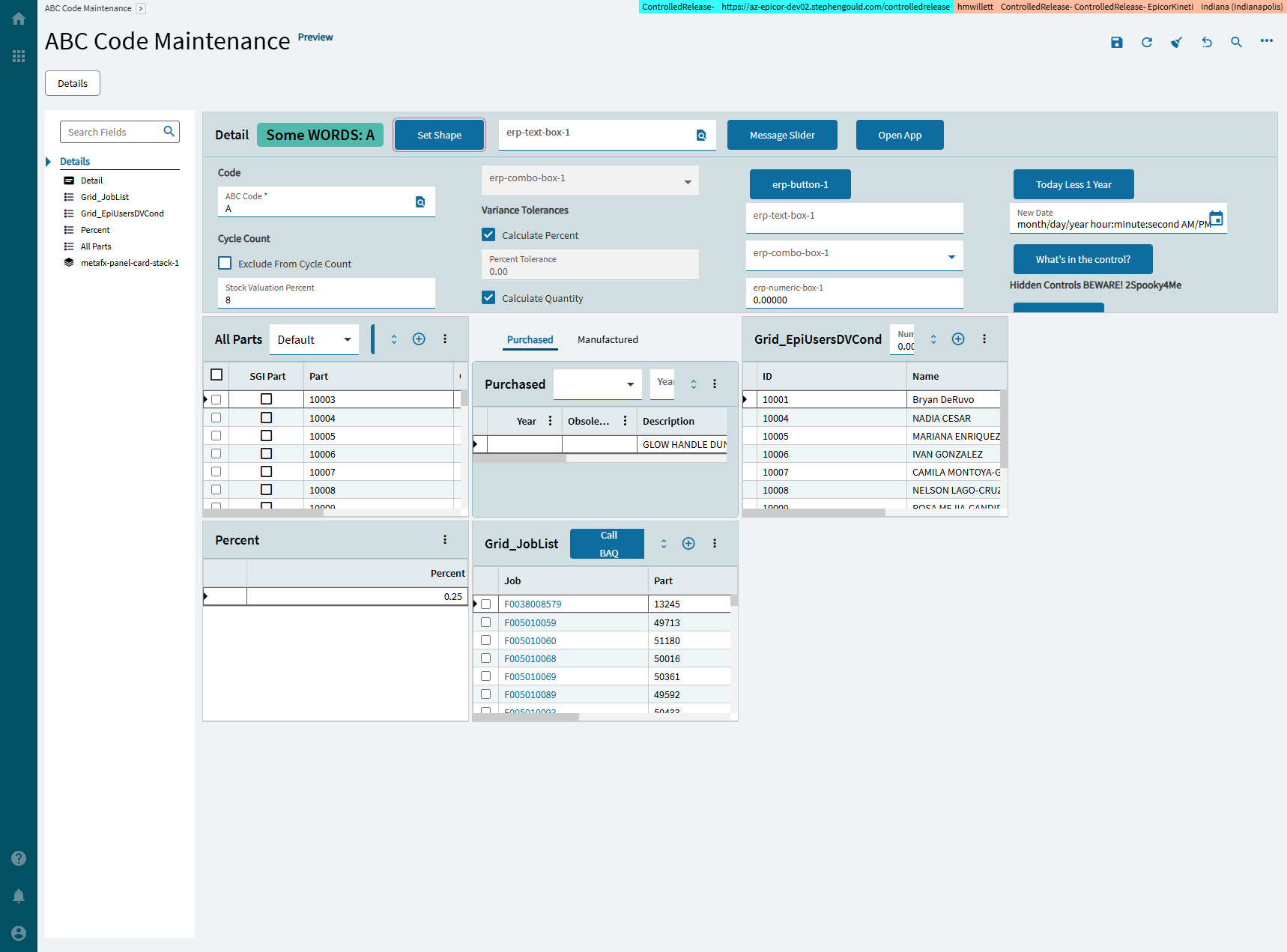Add new row in the Grid_JobList panel
This screenshot has width=1287, height=952.
pyautogui.click(x=688, y=544)
